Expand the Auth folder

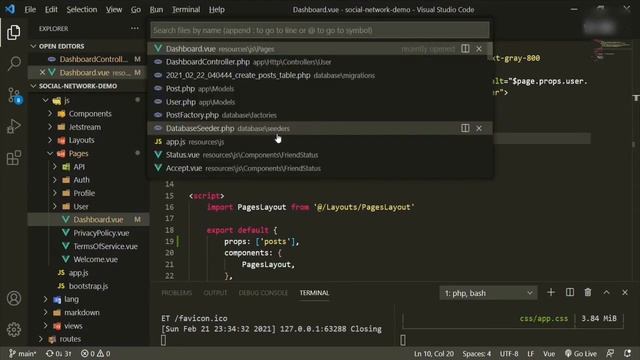click(x=55, y=180)
